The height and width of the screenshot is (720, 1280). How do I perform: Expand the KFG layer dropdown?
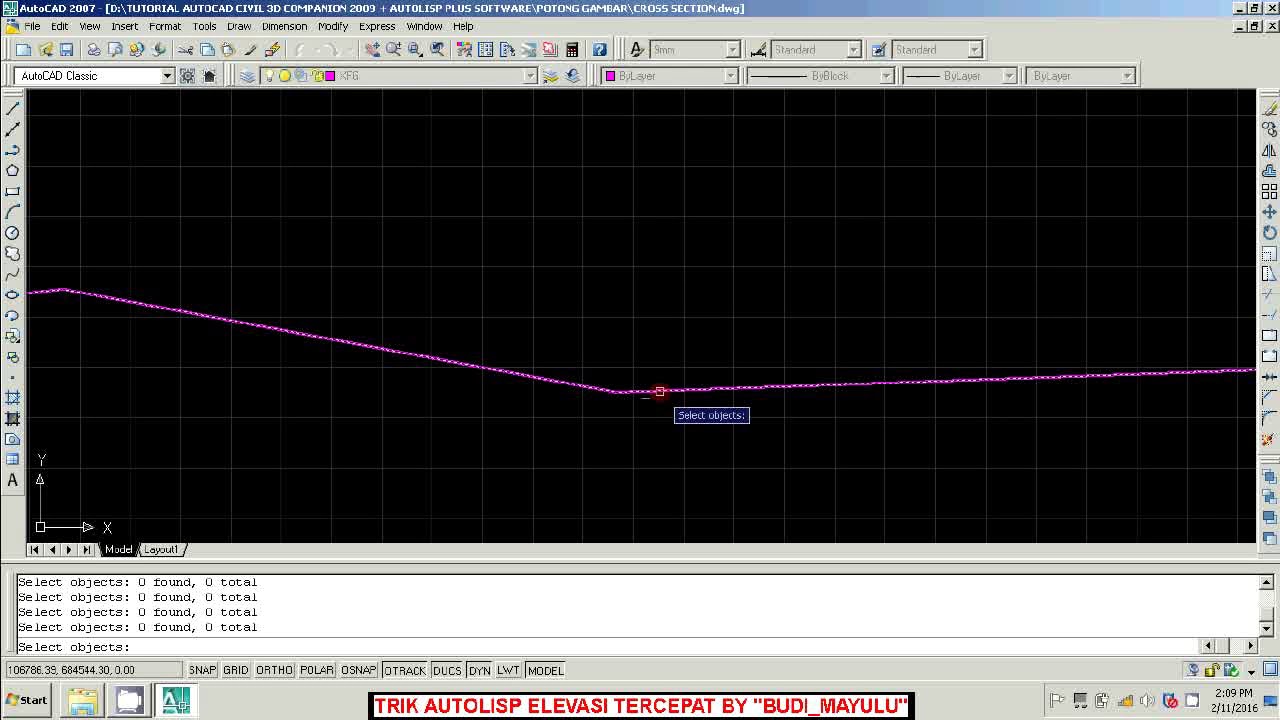(531, 76)
